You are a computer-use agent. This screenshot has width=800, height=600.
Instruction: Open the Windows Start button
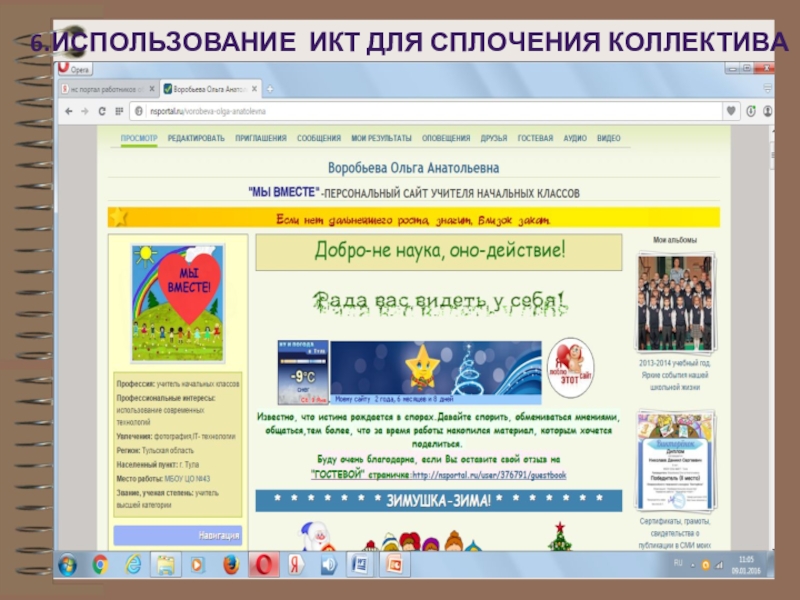coord(68,565)
